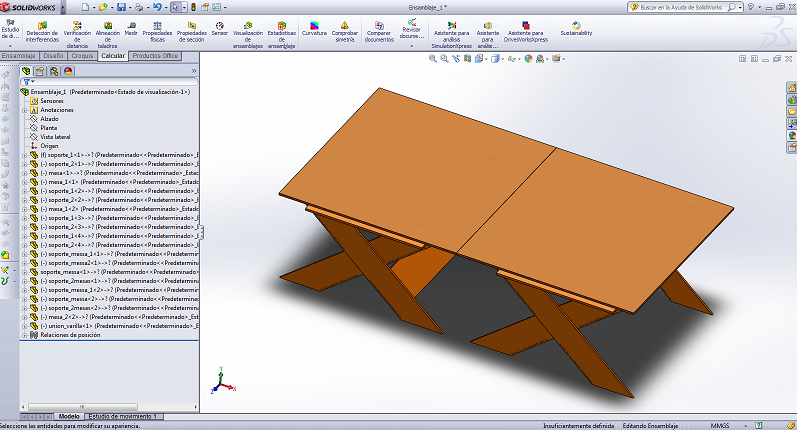Select Sensores in the feature tree
The height and width of the screenshot is (431, 798).
coord(52,101)
